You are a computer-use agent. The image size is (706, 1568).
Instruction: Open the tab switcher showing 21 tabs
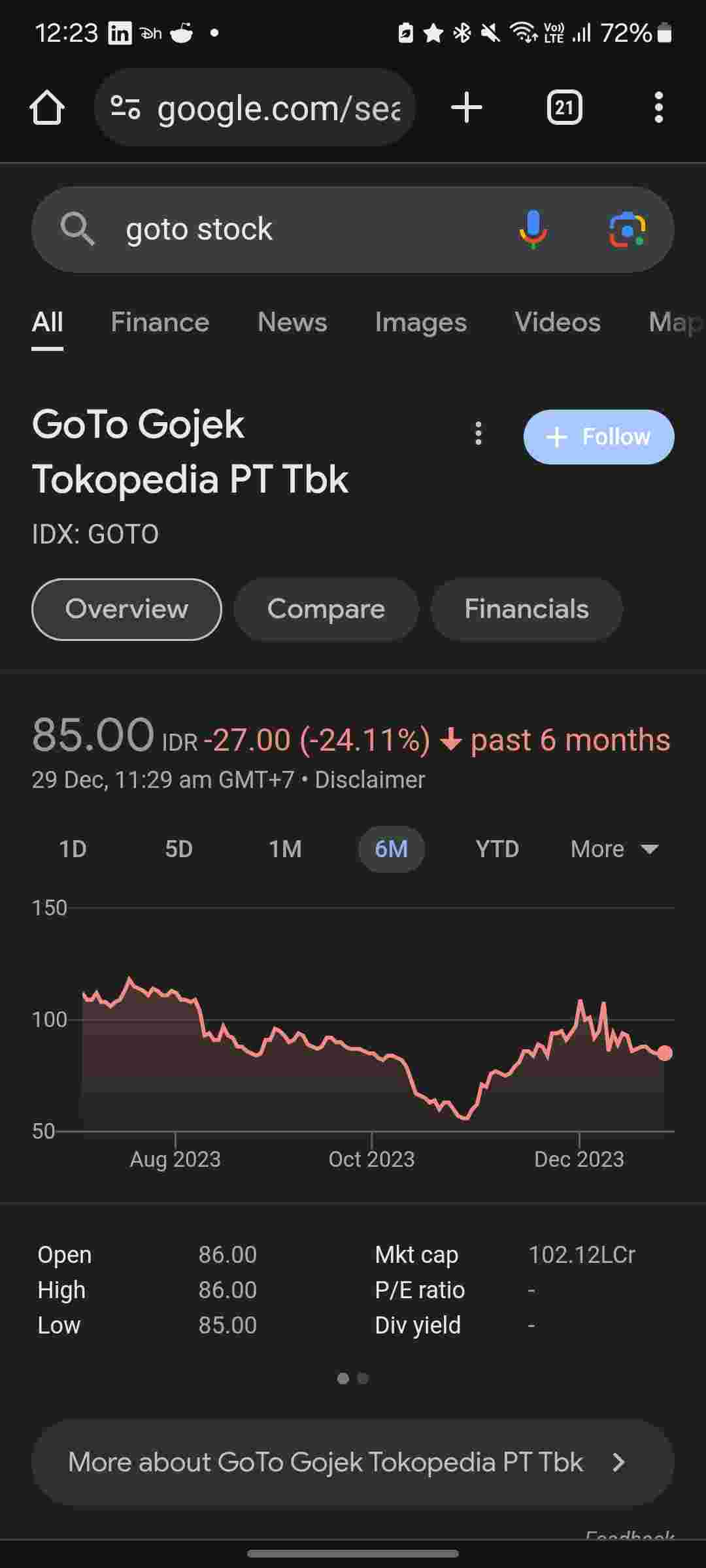(564, 108)
